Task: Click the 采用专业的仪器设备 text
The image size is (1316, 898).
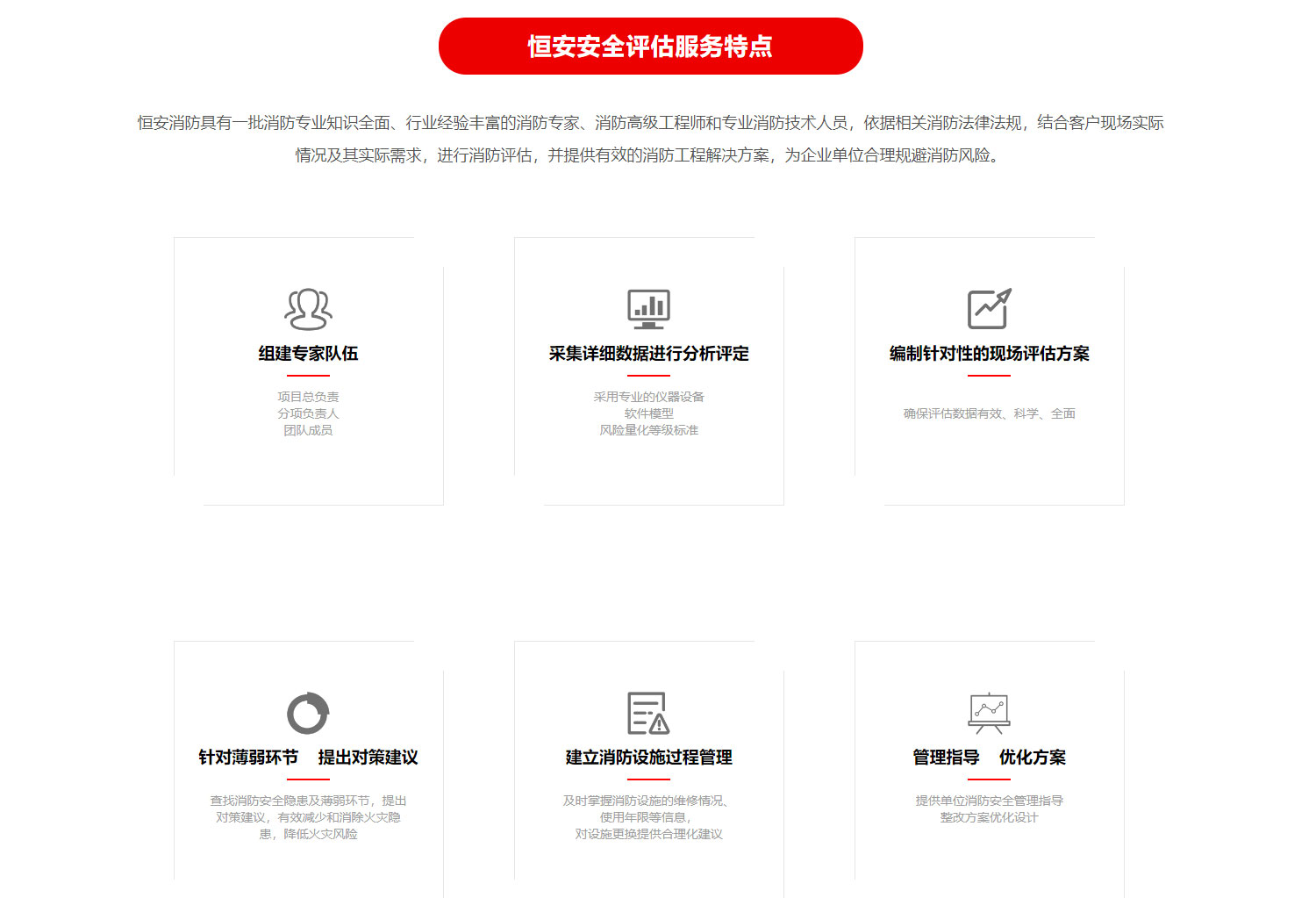Action: [x=649, y=397]
